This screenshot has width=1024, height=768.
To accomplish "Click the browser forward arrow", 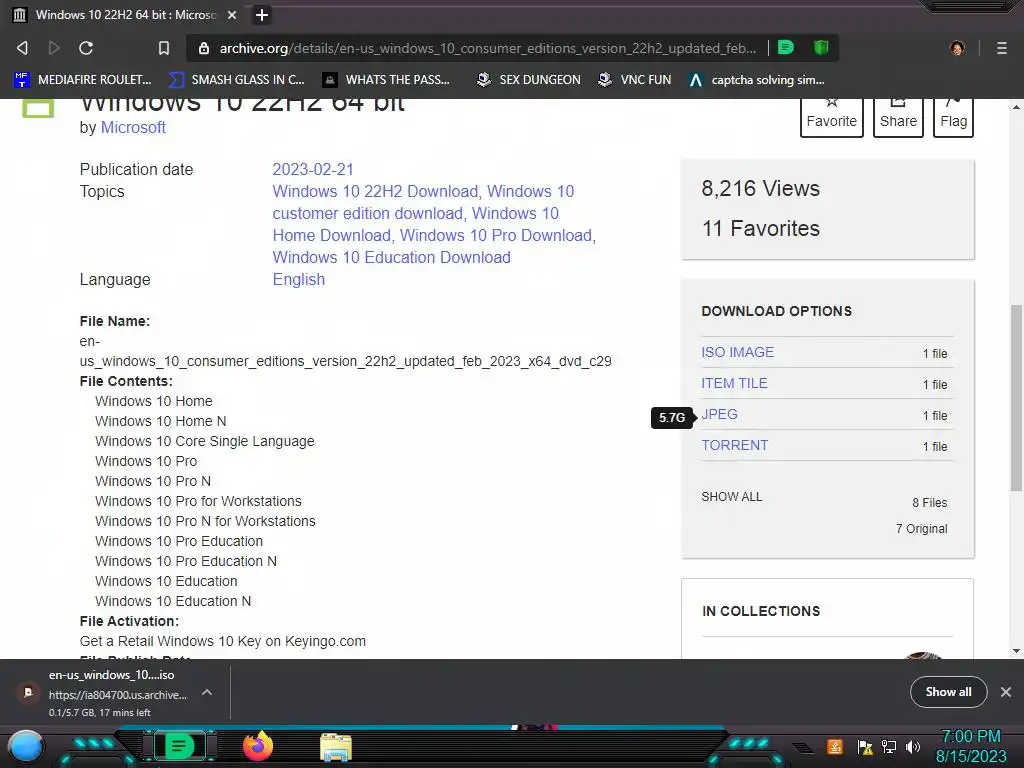I will (x=54, y=48).
